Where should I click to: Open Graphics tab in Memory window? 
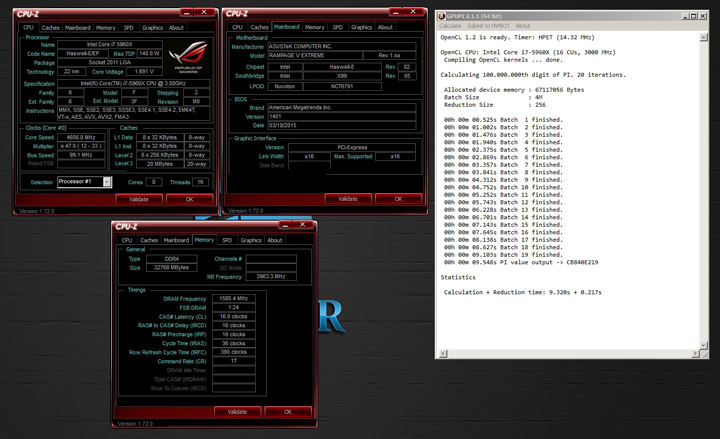click(251, 240)
